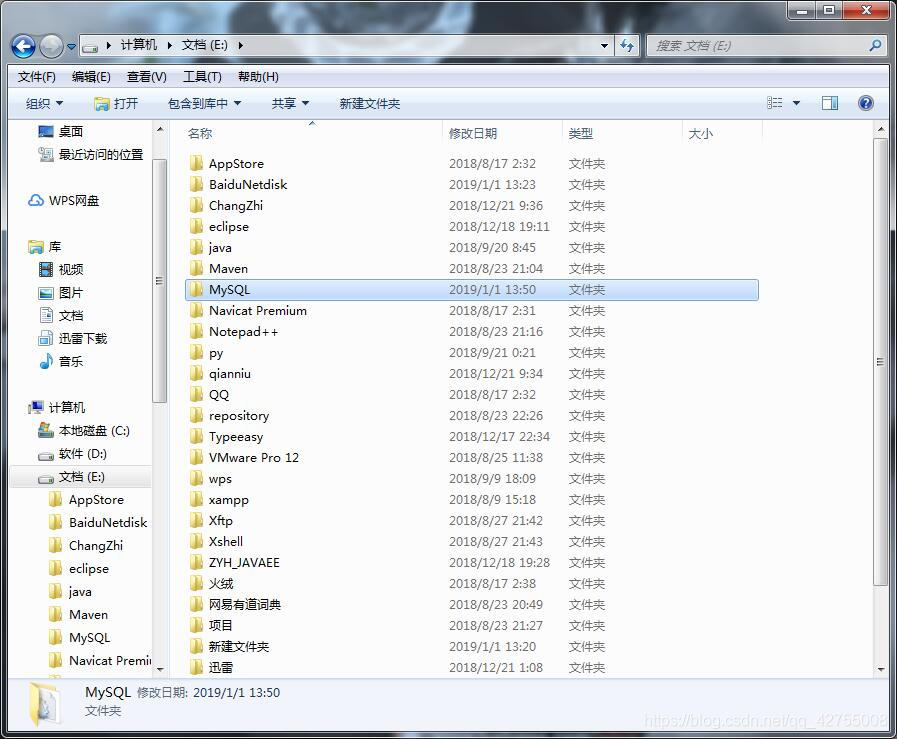Open the 帮助(H) menu
897x739 pixels.
258,77
